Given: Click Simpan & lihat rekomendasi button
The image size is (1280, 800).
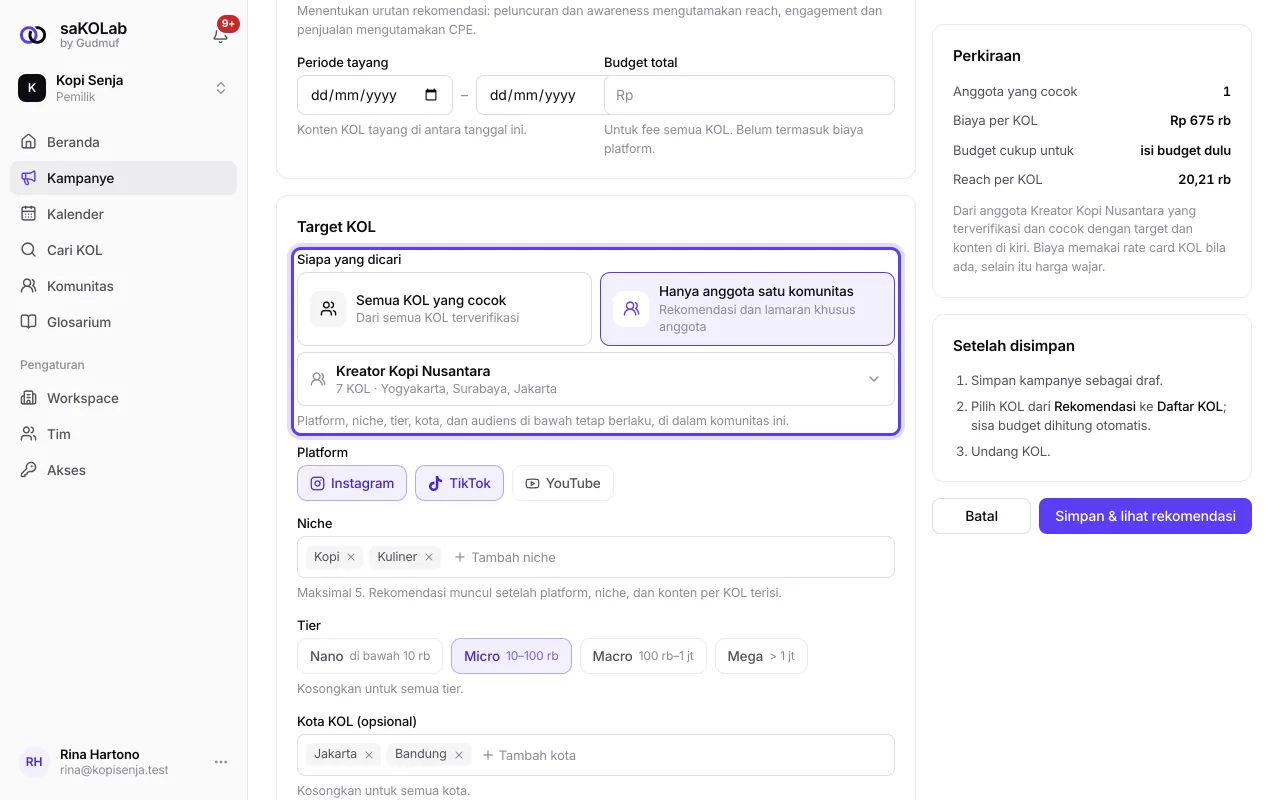Looking at the screenshot, I should [1145, 516].
